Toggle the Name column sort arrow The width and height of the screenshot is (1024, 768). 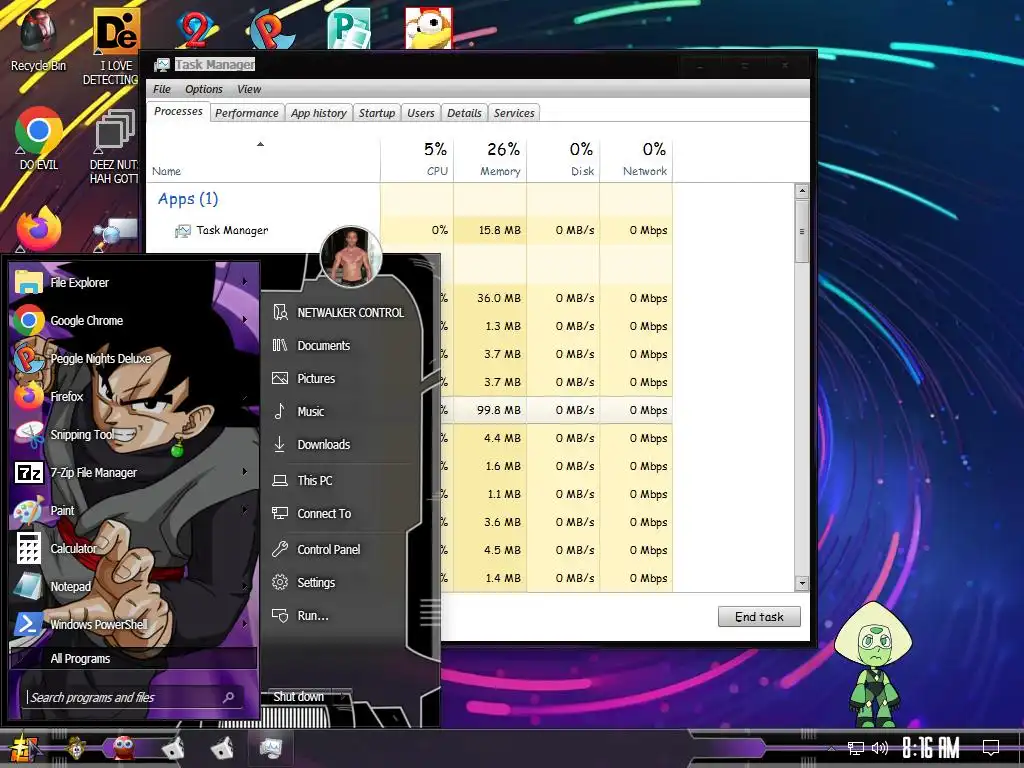coord(261,144)
